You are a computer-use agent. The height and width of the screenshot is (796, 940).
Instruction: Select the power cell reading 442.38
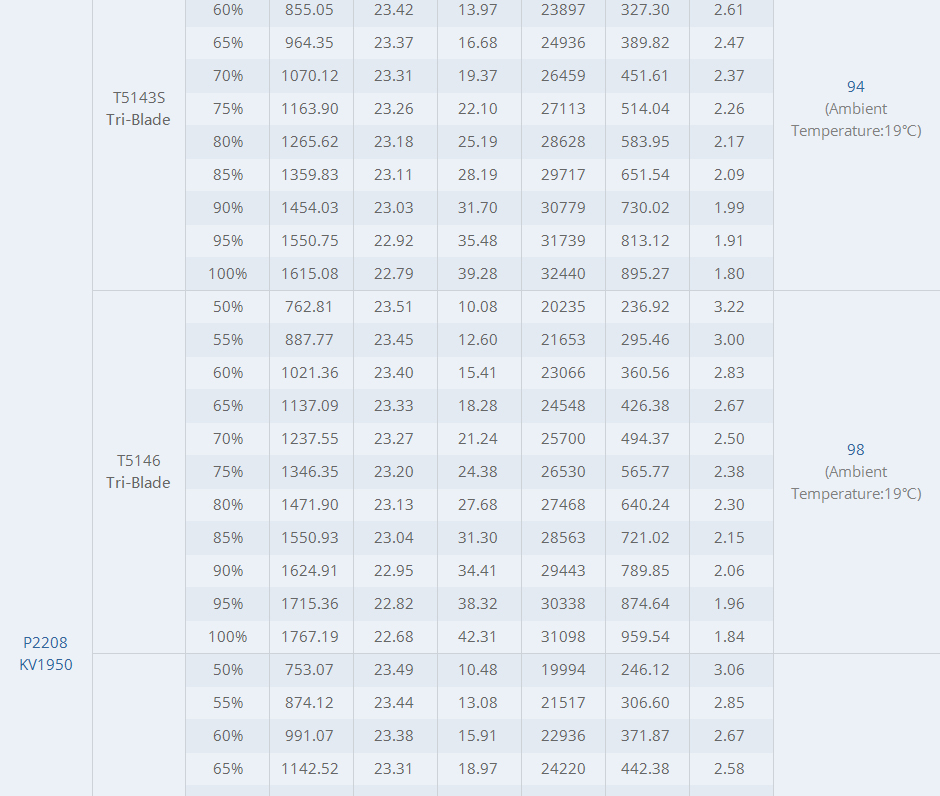click(645, 769)
